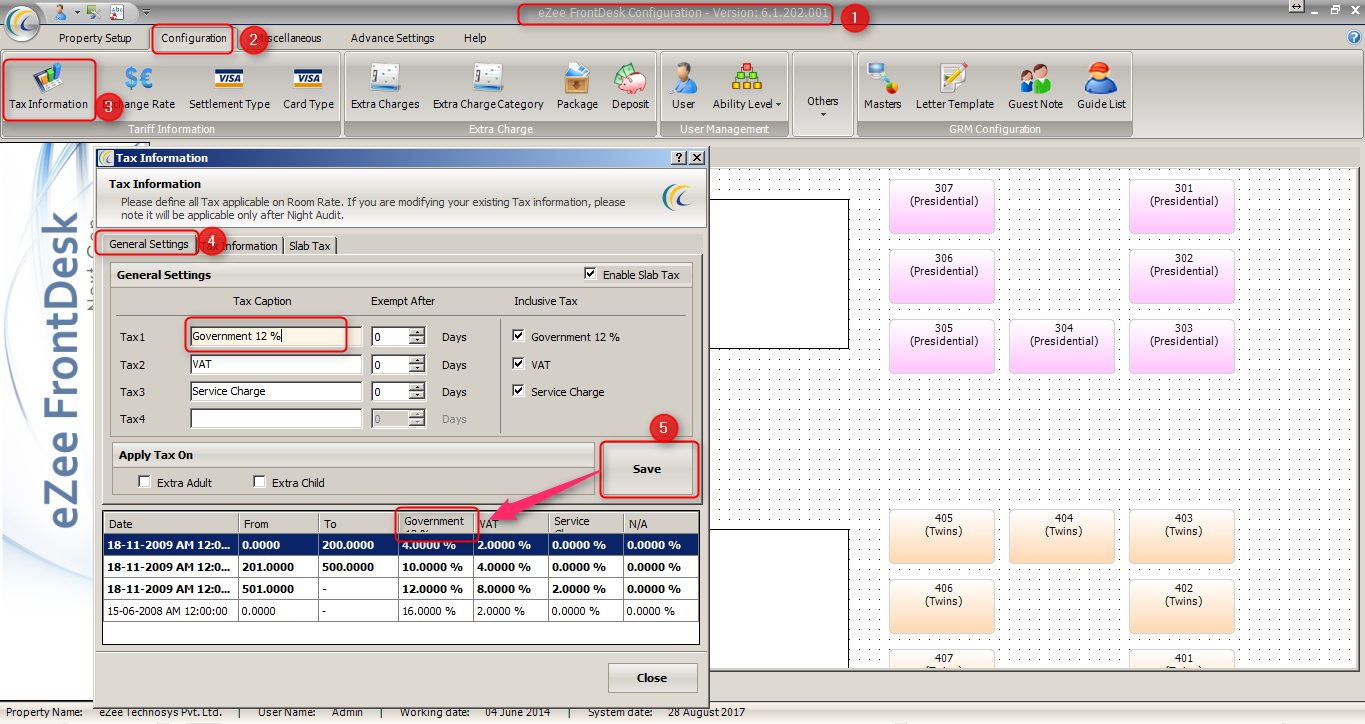The height and width of the screenshot is (724, 1365).
Task: Open Extra Charge Category
Action: point(488,89)
